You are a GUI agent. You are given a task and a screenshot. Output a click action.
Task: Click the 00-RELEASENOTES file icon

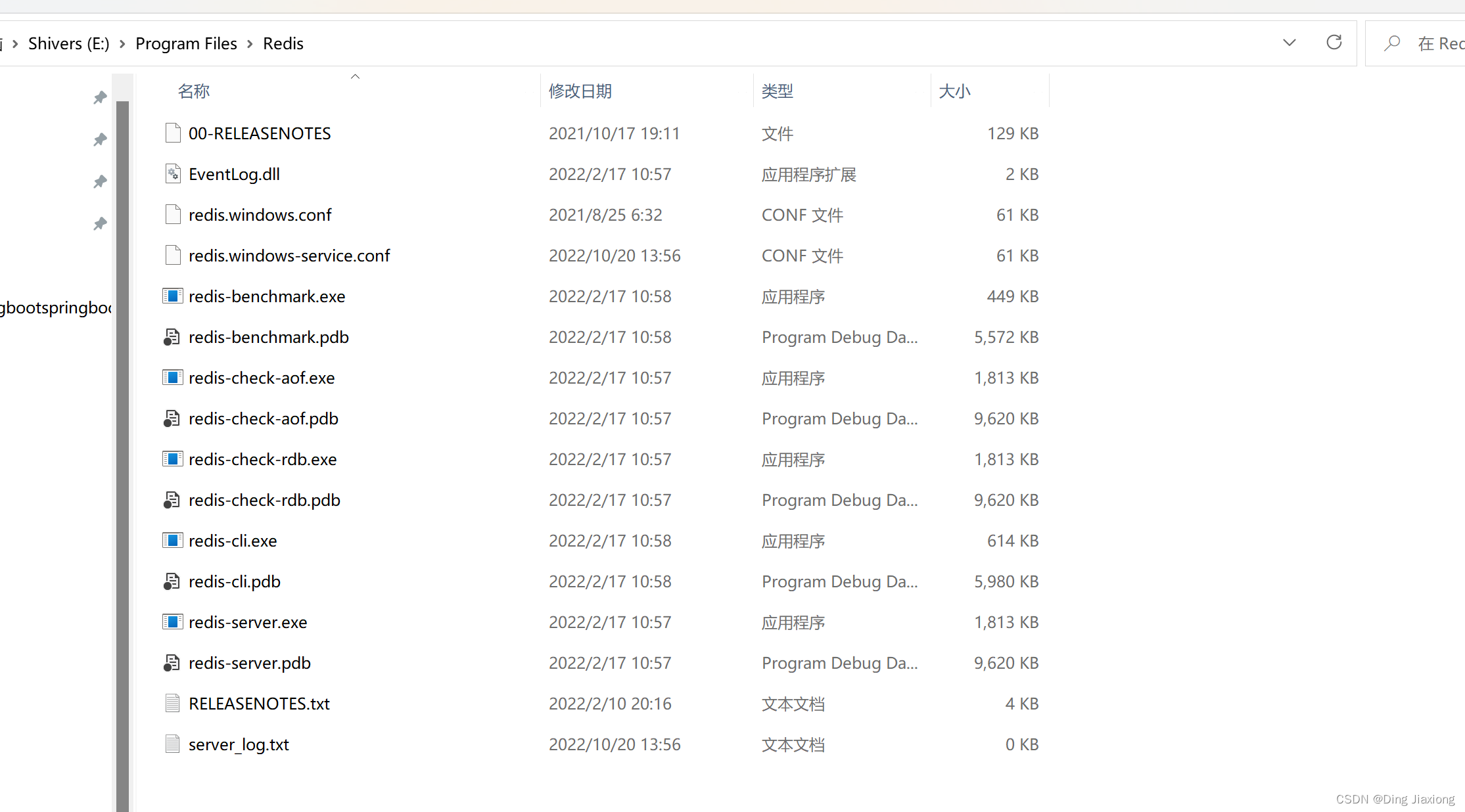pos(173,133)
